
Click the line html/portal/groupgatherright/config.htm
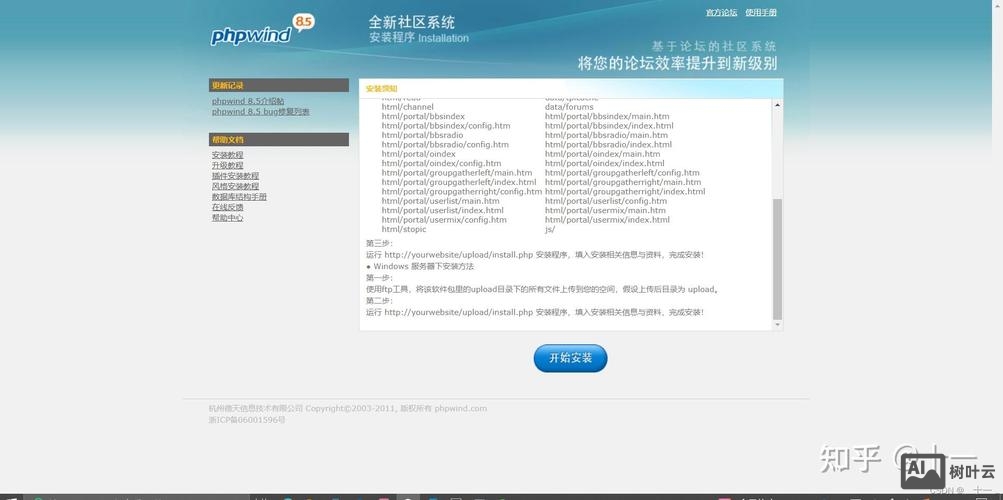pos(462,191)
